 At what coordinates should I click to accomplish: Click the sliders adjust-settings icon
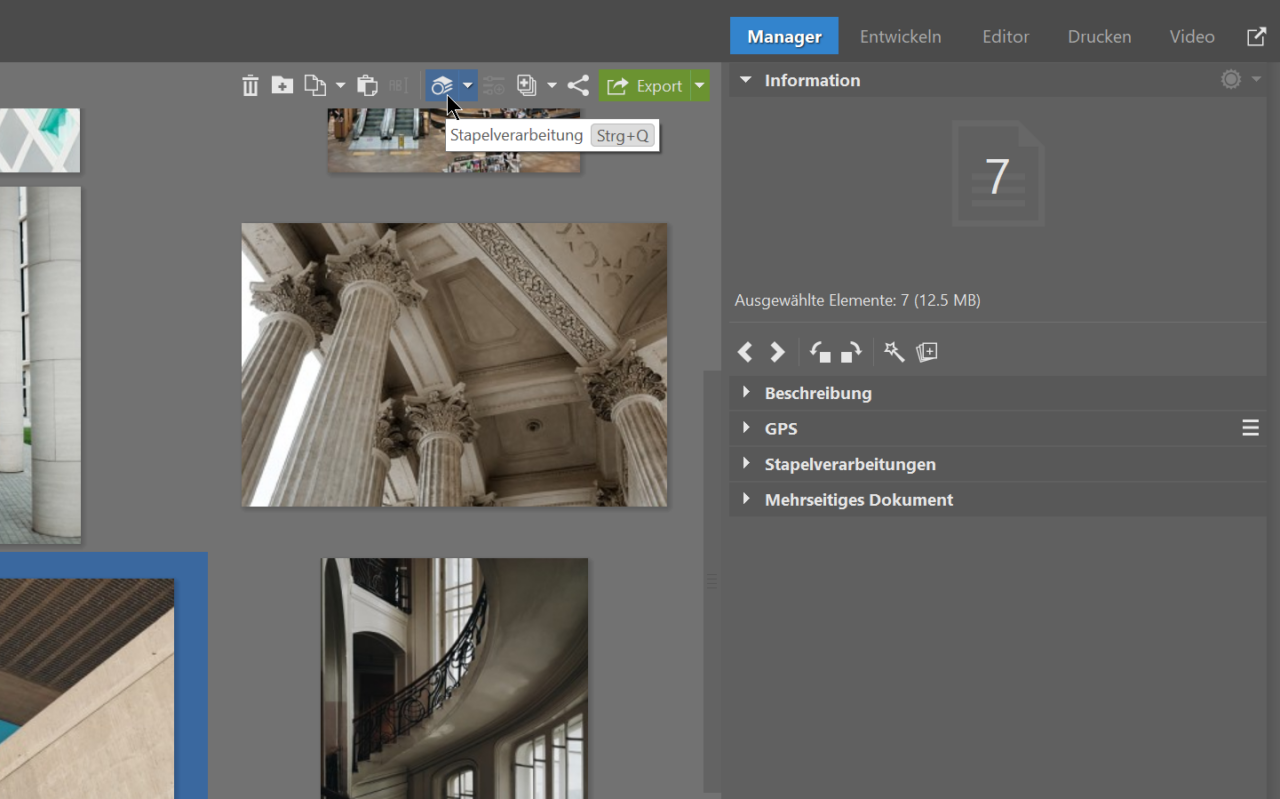[494, 86]
